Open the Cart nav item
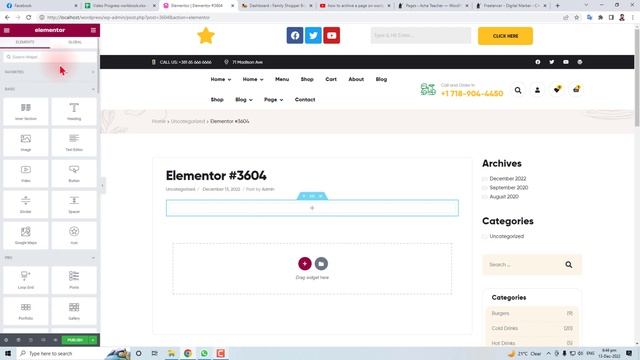The image size is (640, 360). [331, 79]
